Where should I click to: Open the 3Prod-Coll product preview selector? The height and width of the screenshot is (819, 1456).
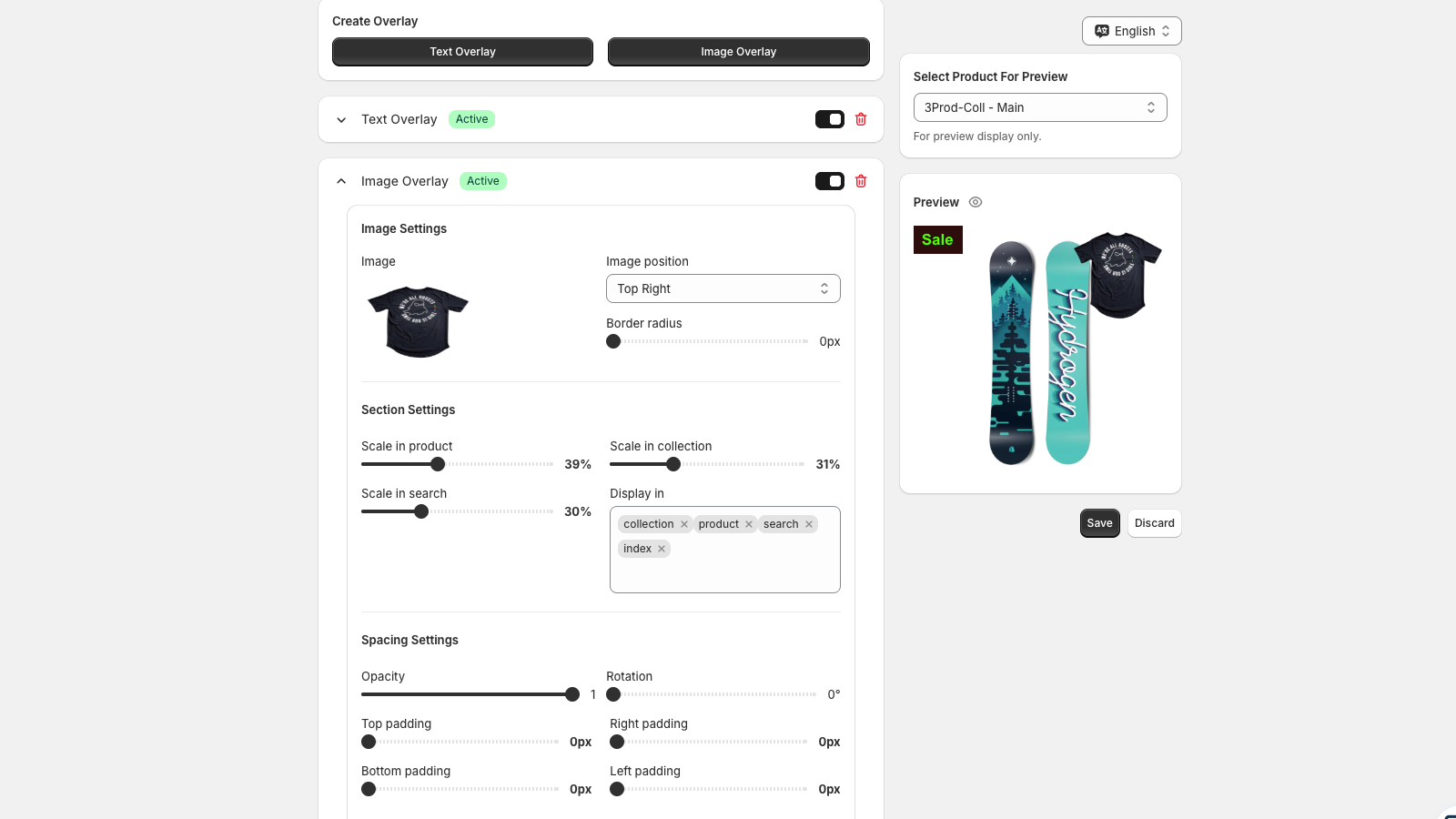pyautogui.click(x=1039, y=106)
